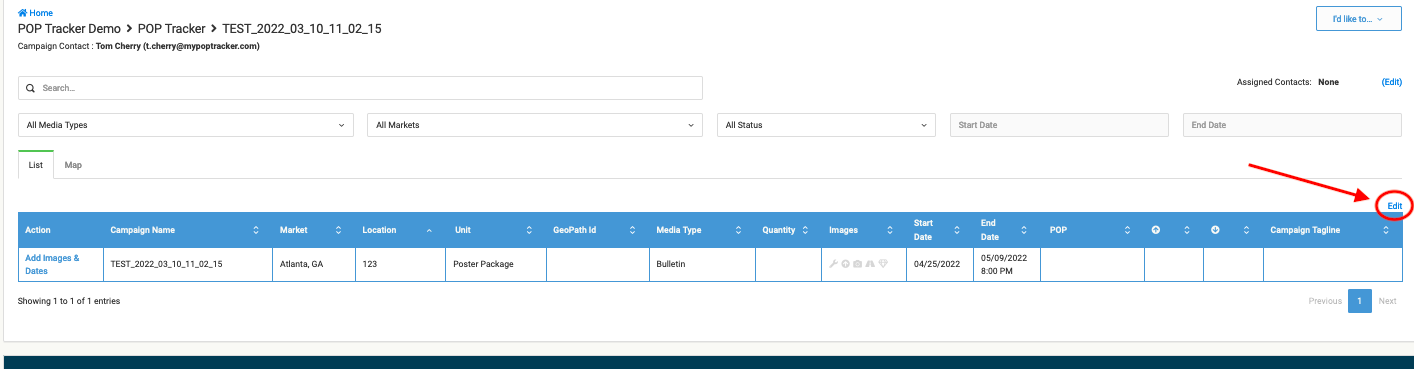The height and width of the screenshot is (369, 1414).
Task: Focus the Search input field
Action: click(360, 88)
